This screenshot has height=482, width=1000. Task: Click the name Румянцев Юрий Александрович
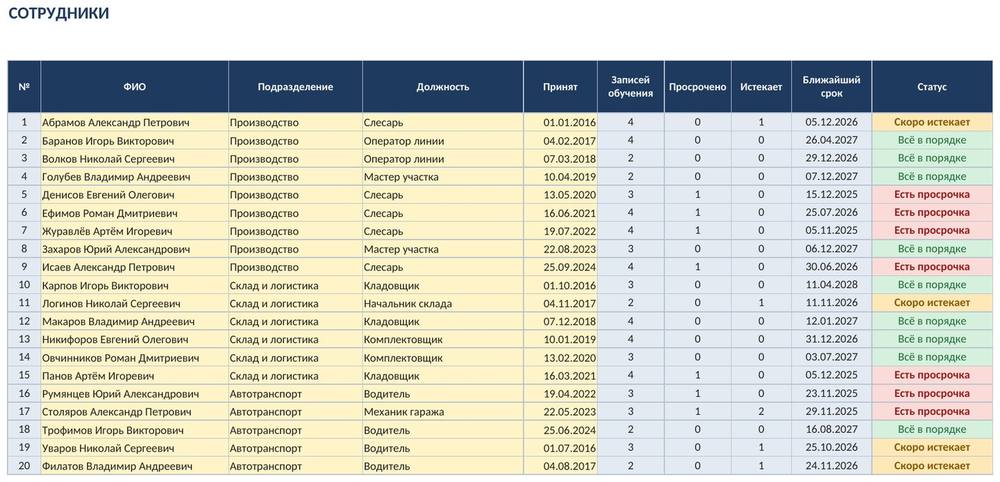pos(121,394)
